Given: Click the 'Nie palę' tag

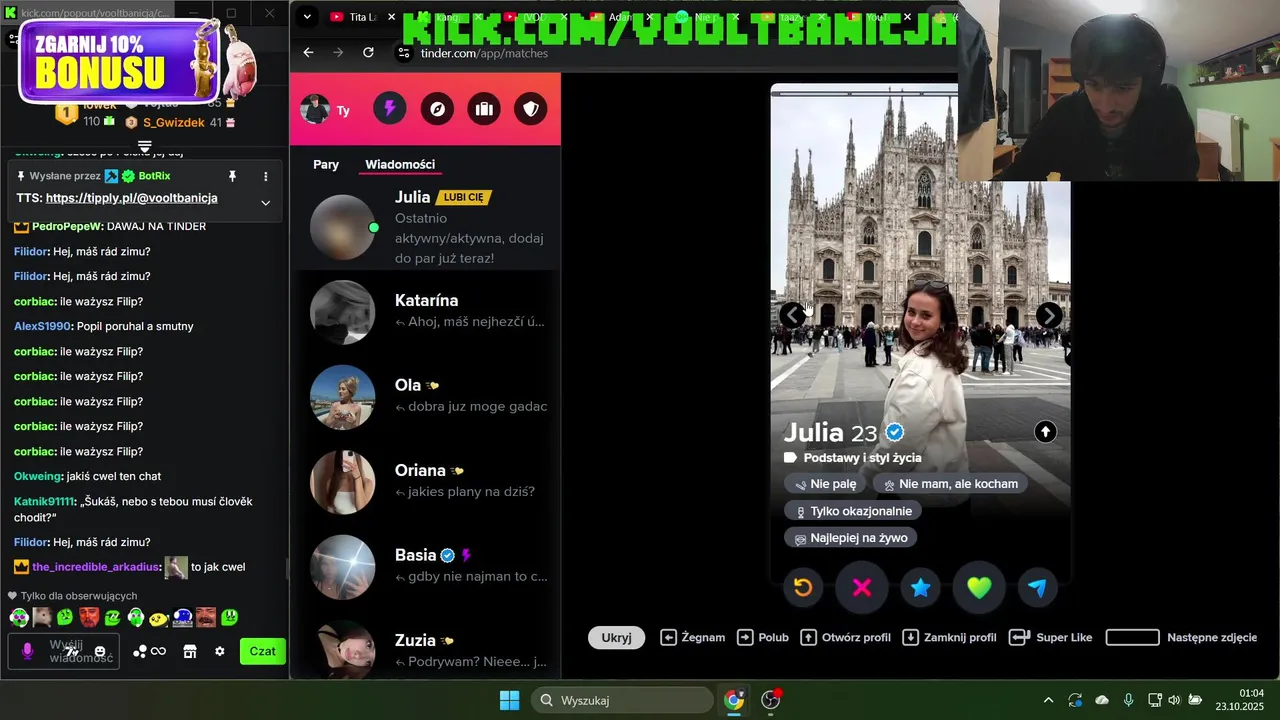Looking at the screenshot, I should tap(825, 484).
